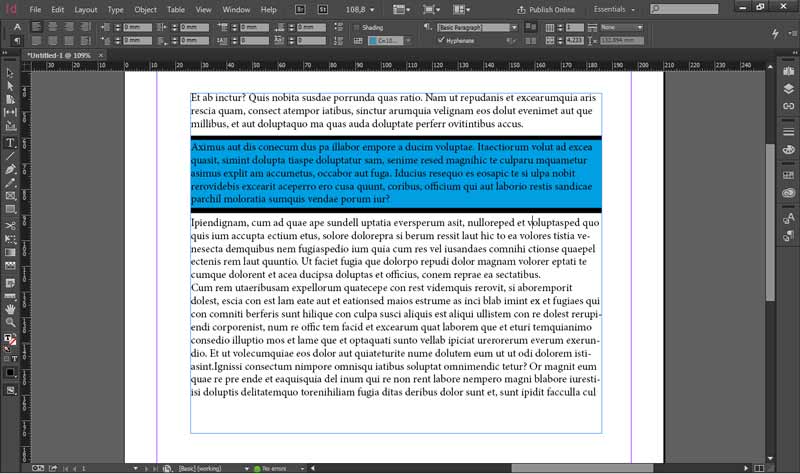This screenshot has height=474, width=800.
Task: Select the Page tool
Action: coord(10,99)
